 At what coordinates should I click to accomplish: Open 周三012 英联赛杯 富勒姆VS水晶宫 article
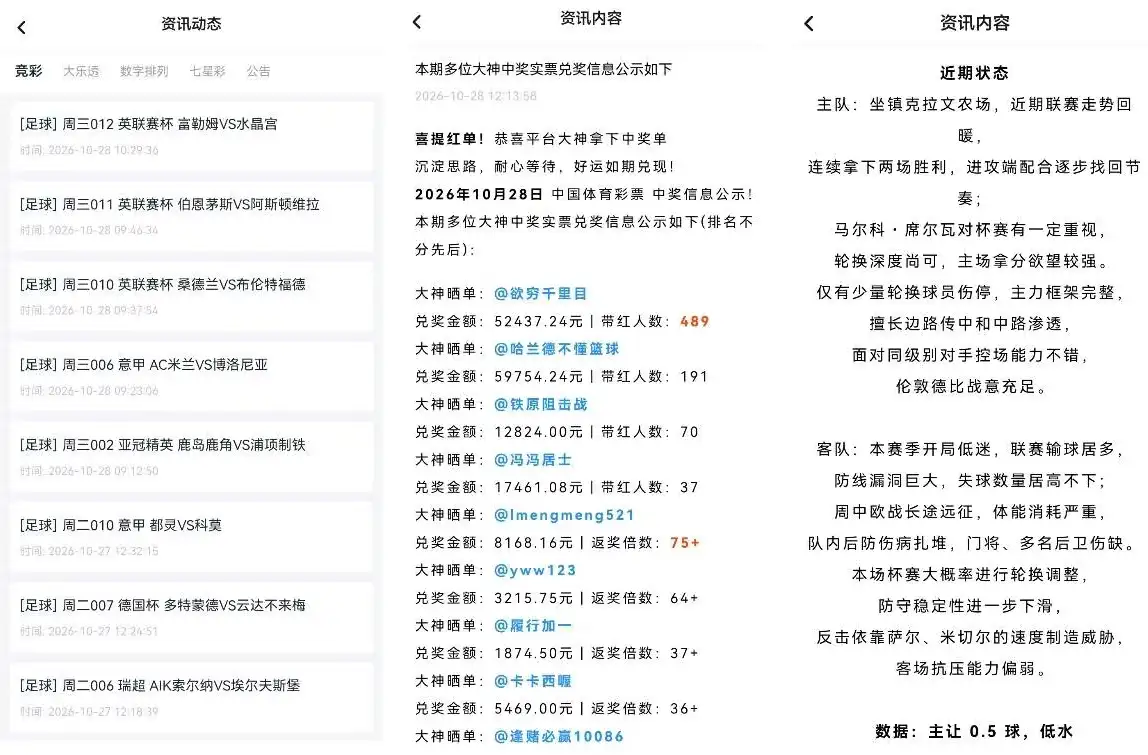click(191, 136)
